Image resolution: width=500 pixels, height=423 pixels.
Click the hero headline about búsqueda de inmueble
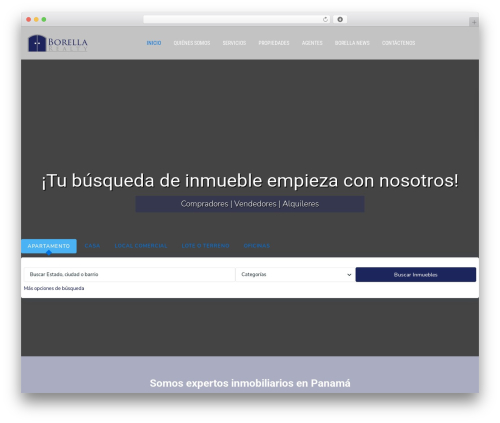coord(250,181)
